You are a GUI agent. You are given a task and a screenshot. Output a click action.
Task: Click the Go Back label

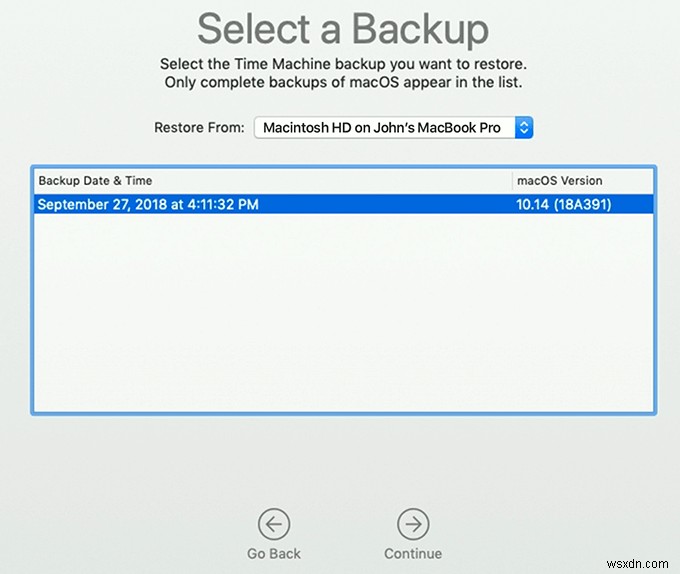click(274, 554)
